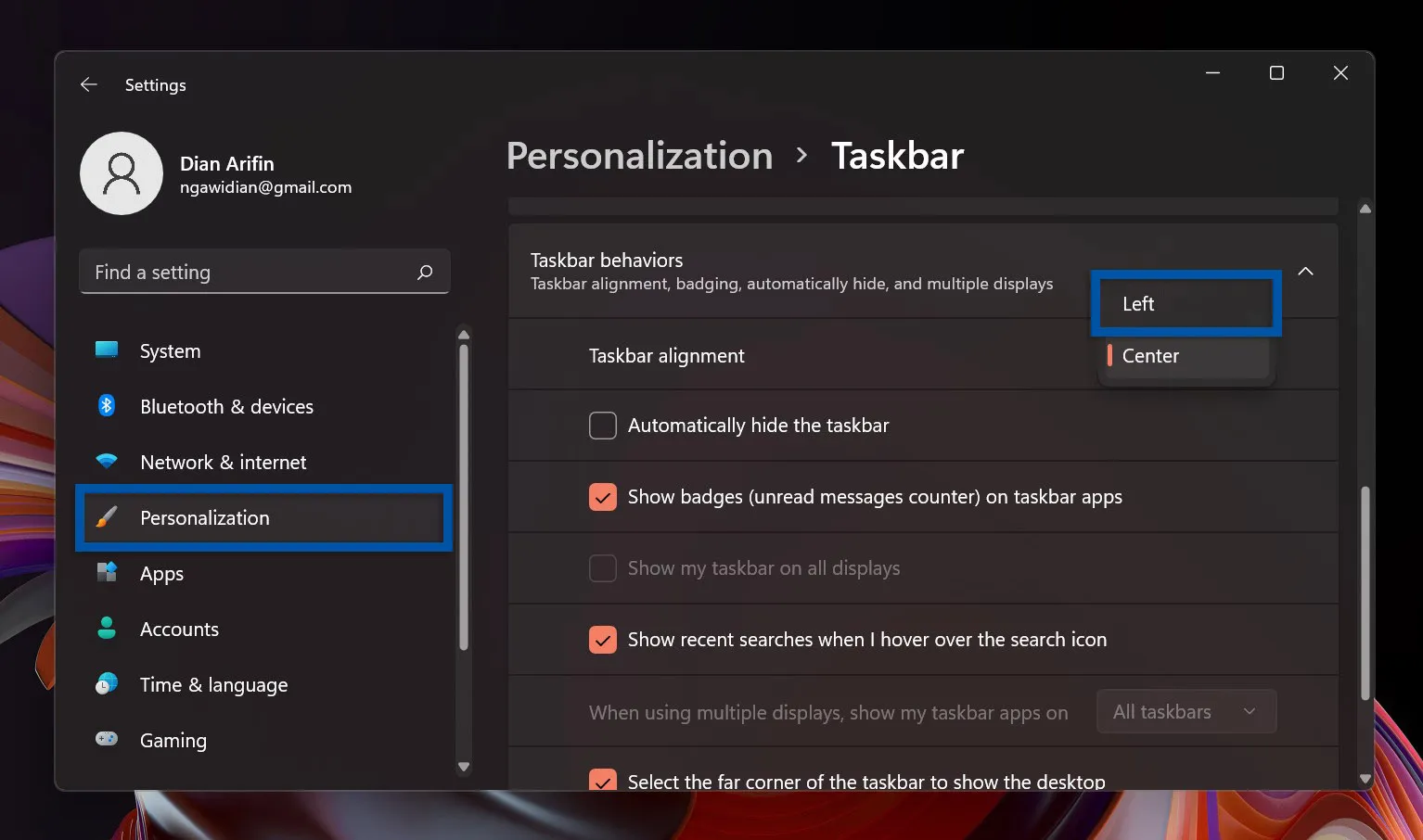Click the back arrow button
Viewport: 1423px width, 840px height.
coord(88,84)
